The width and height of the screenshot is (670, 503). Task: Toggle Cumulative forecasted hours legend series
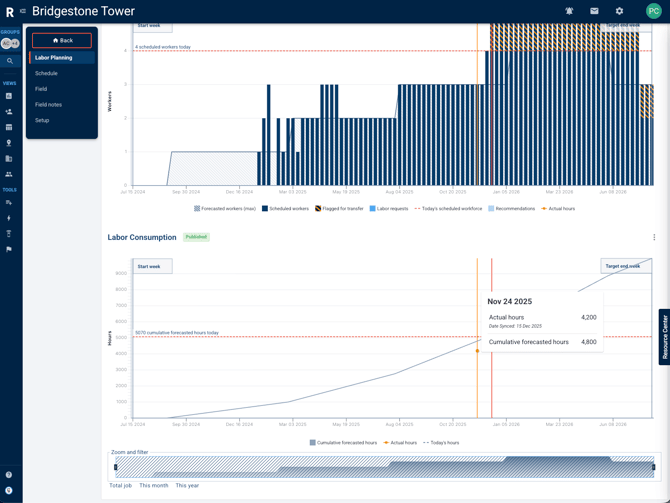coord(343,442)
